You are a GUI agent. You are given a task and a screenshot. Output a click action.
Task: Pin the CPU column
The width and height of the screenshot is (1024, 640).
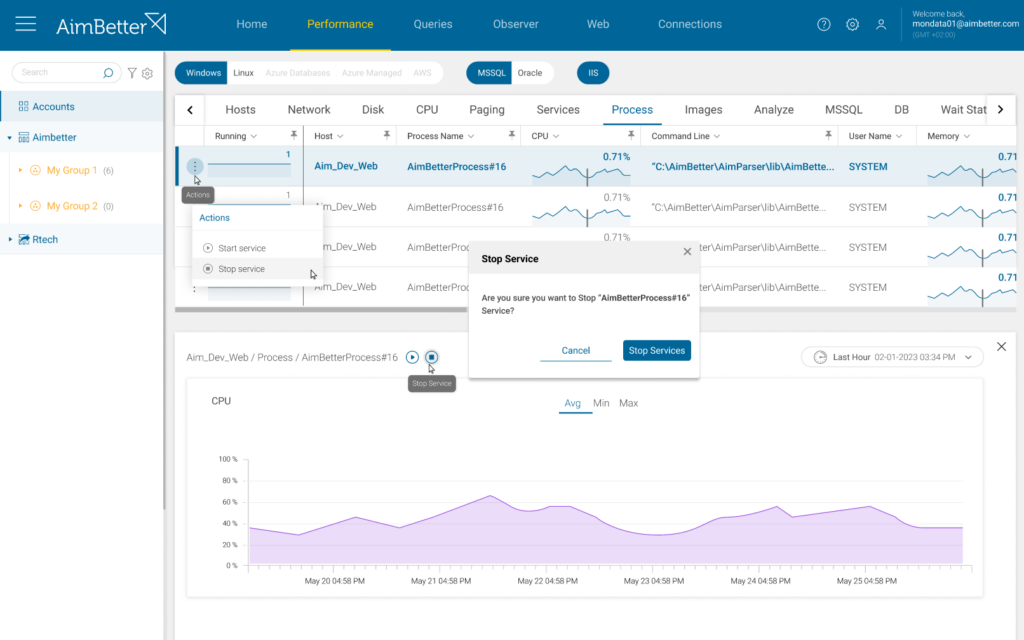631,135
